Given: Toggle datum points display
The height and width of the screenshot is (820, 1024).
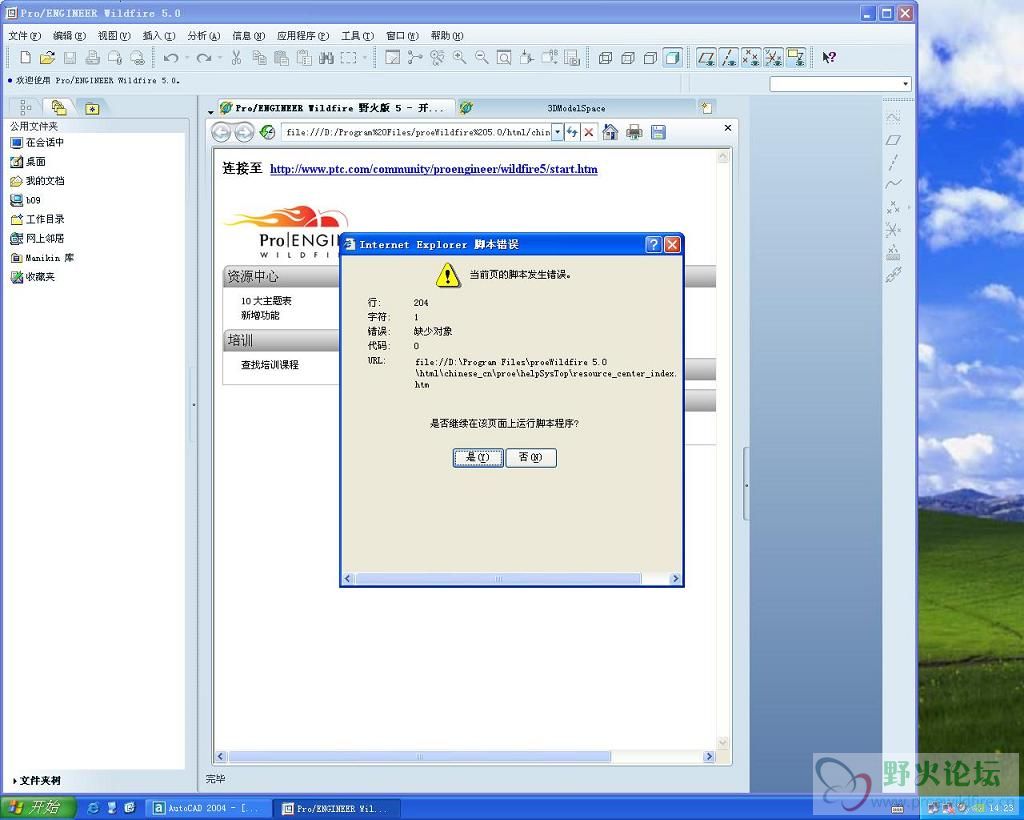Looking at the screenshot, I should pos(751,57).
